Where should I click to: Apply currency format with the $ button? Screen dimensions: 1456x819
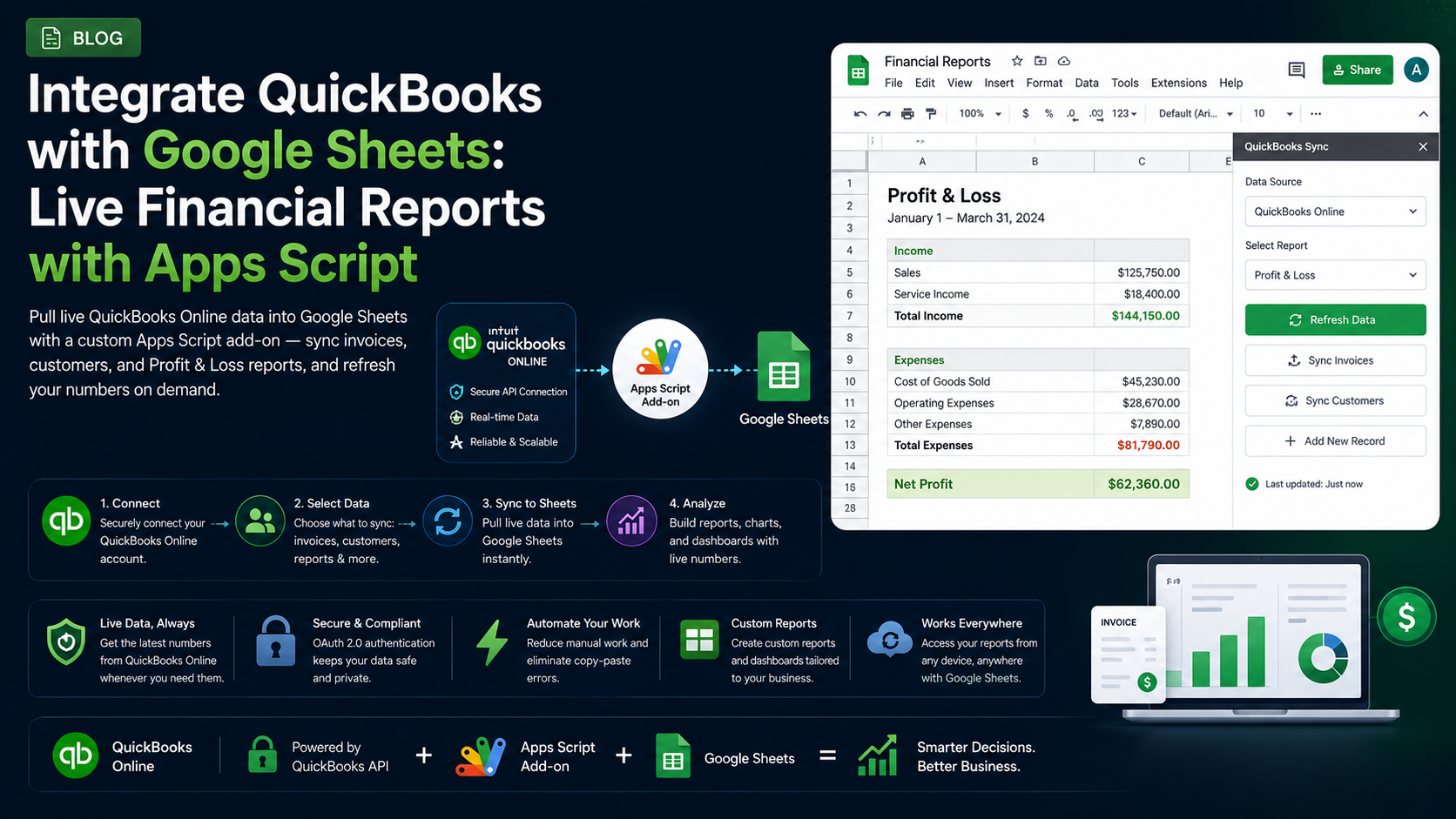[1025, 114]
